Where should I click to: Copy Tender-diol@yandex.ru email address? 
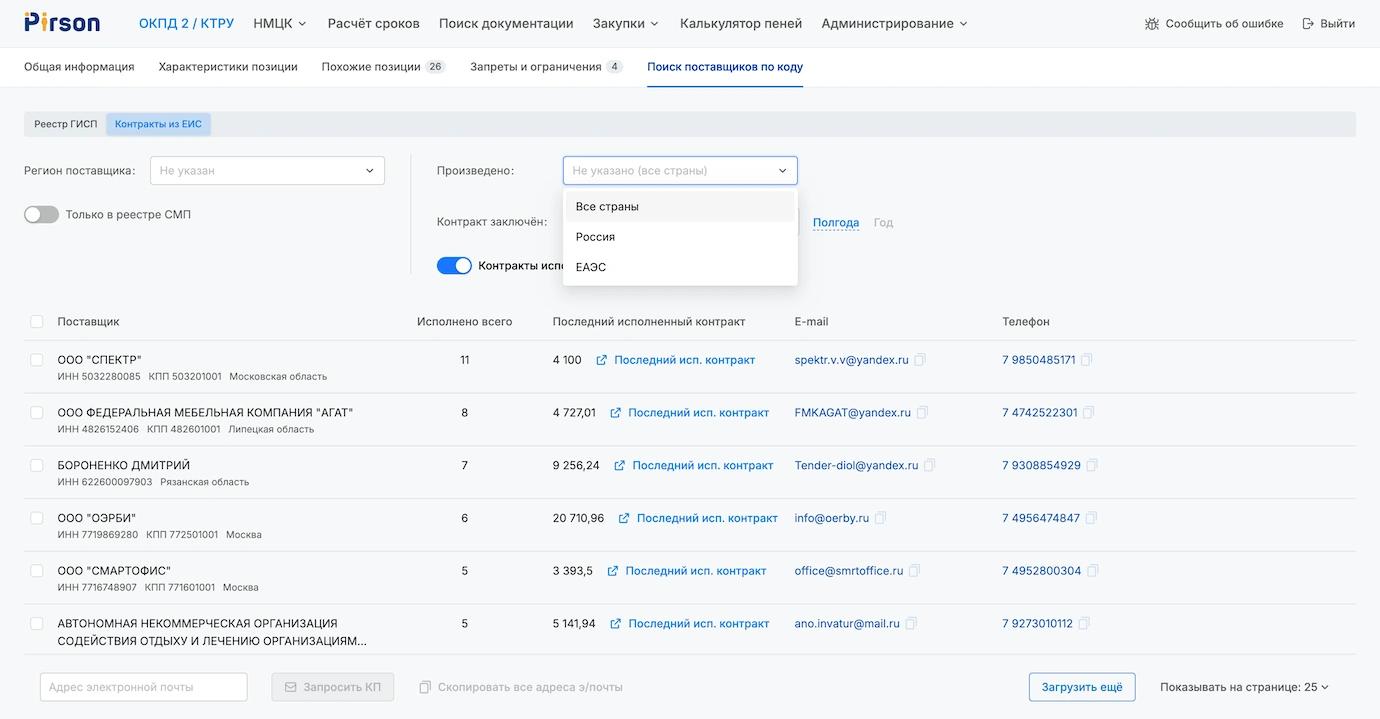tap(930, 465)
